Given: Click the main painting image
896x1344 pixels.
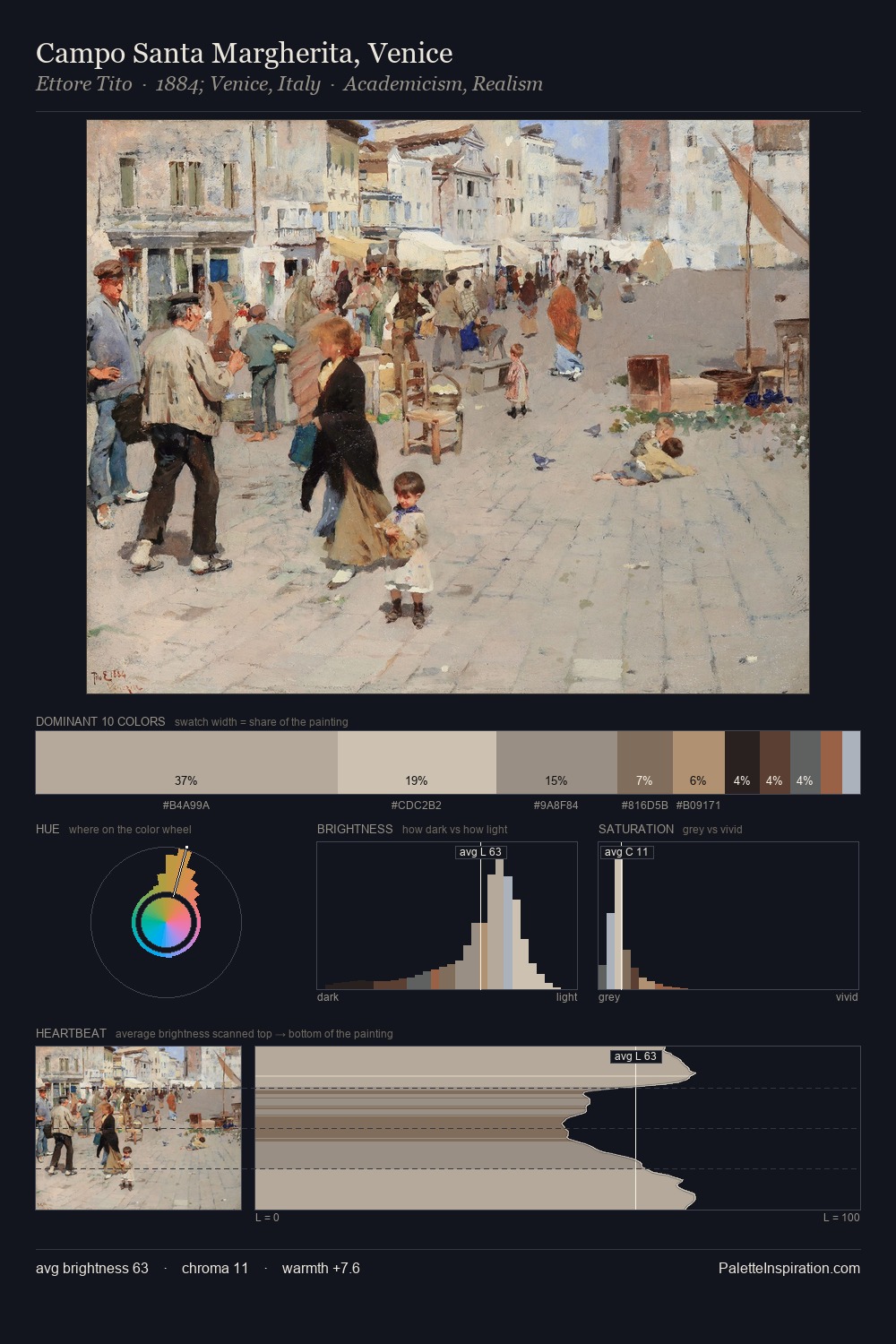Looking at the screenshot, I should (x=448, y=407).
